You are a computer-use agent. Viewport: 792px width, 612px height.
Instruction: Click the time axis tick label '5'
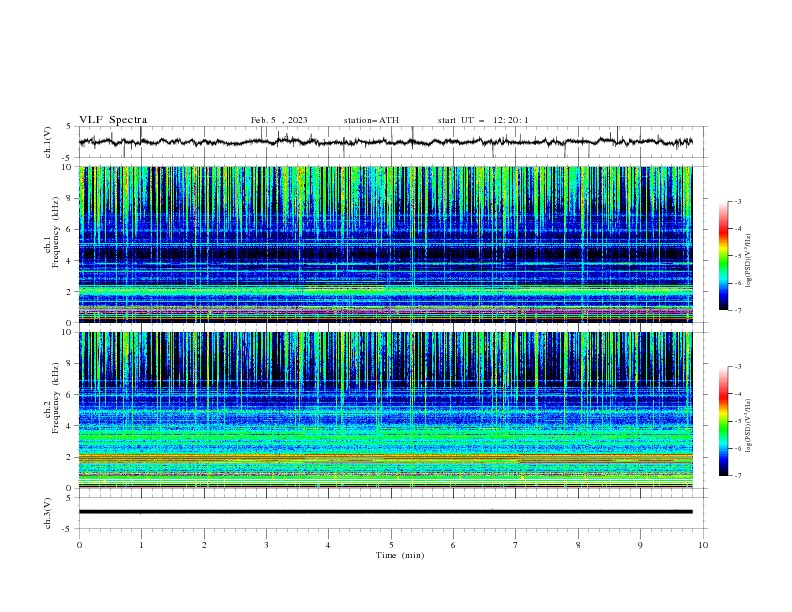click(391, 545)
